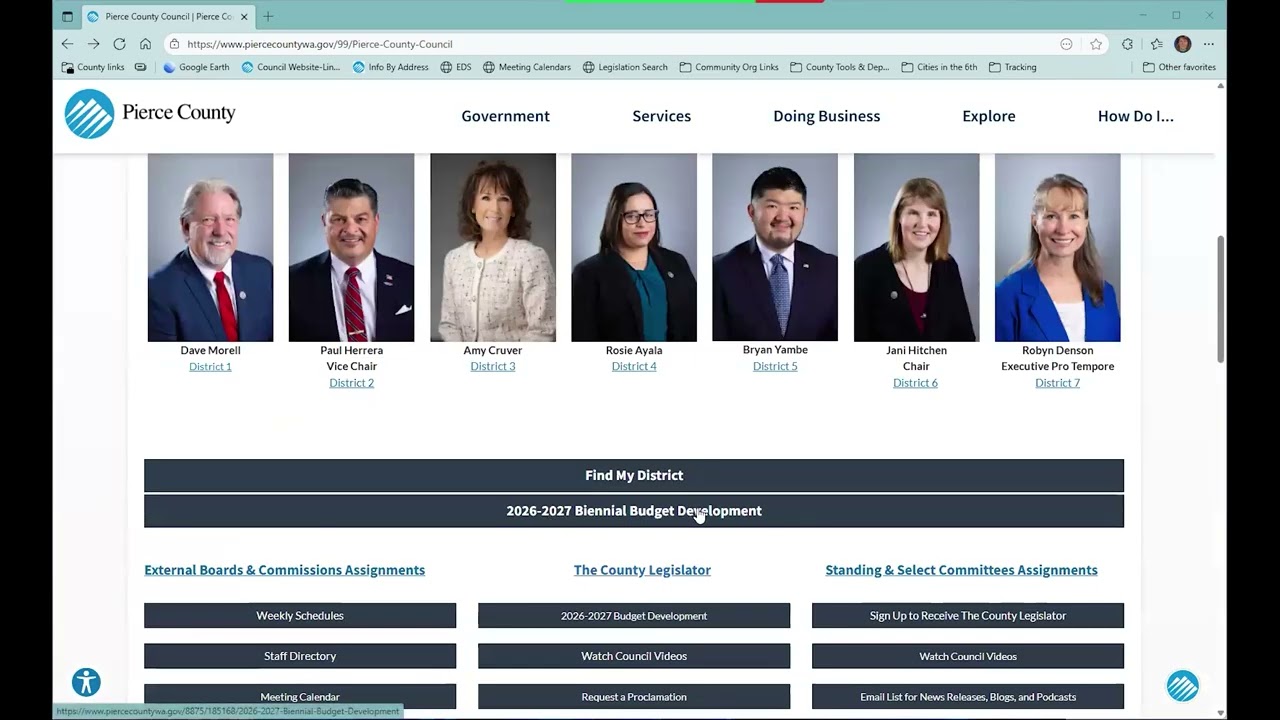
Task: Open the County links bookmark folder
Action: 93,67
